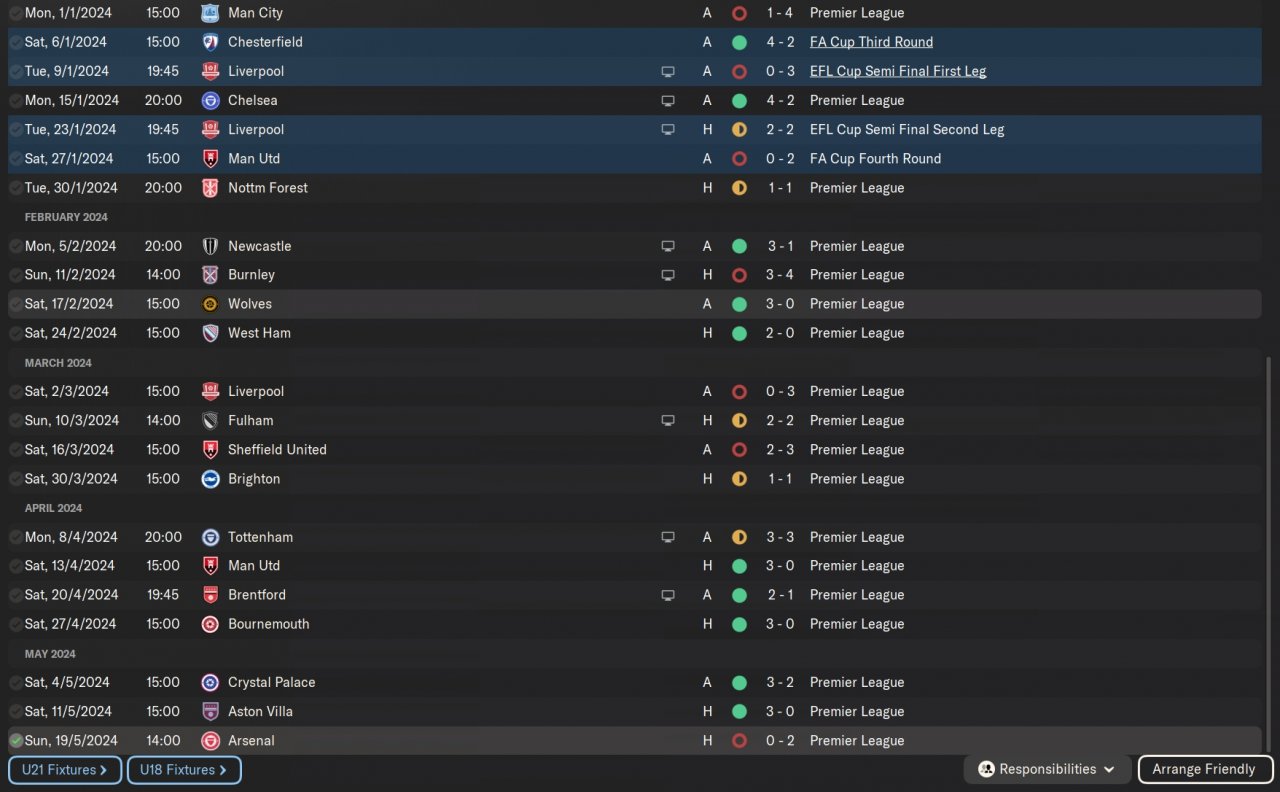Expand the U21 Fixtures view
This screenshot has height=792, width=1280.
point(65,770)
